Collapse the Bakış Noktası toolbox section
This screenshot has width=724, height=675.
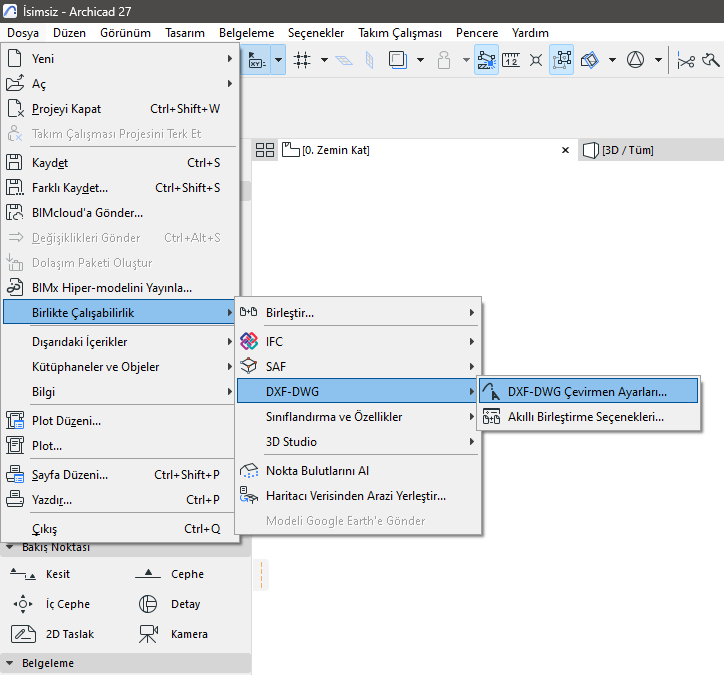coord(9,547)
